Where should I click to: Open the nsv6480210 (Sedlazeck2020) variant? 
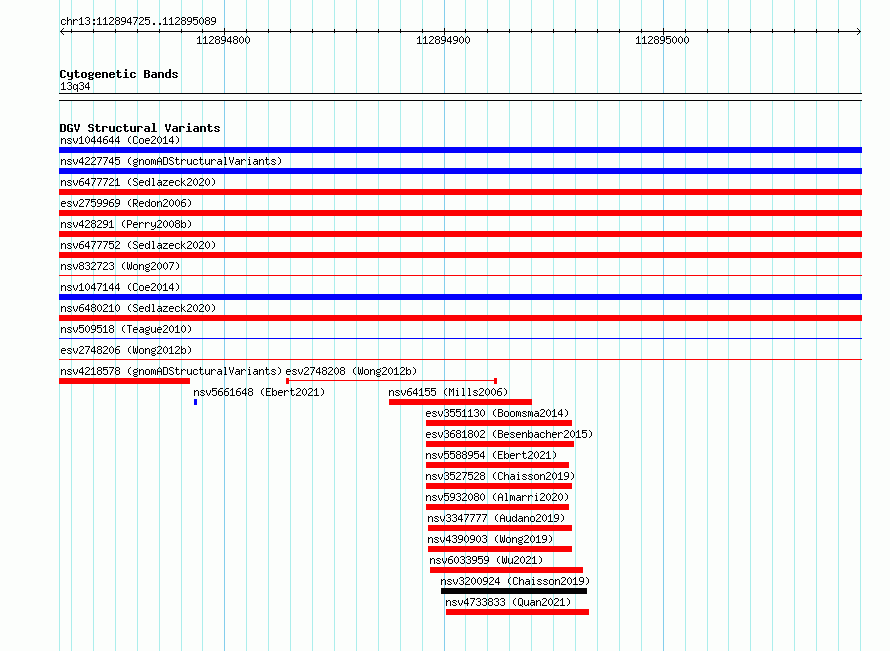point(138,308)
